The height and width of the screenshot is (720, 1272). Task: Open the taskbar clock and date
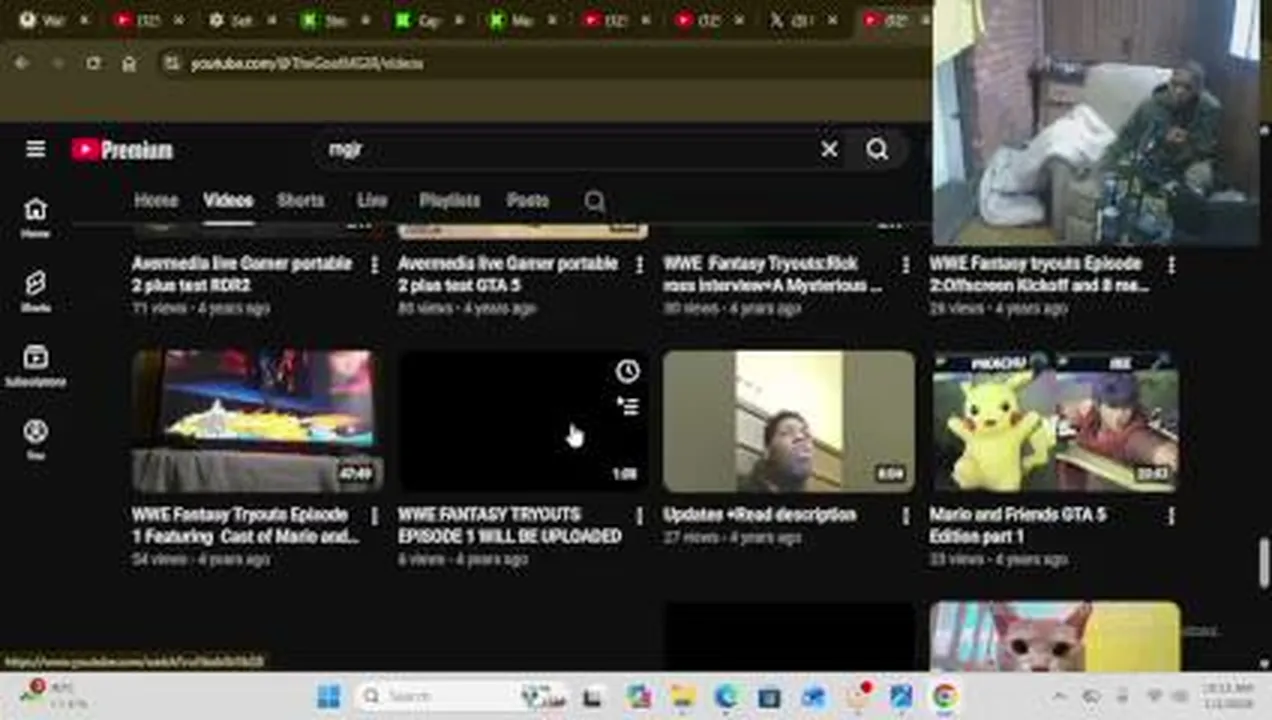coord(1228,696)
